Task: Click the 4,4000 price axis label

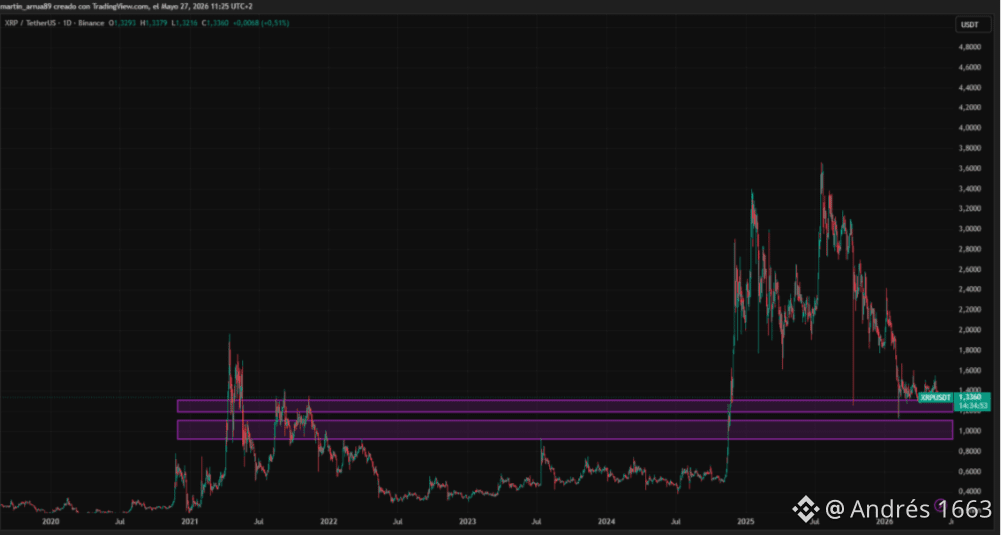Action: click(x=970, y=87)
